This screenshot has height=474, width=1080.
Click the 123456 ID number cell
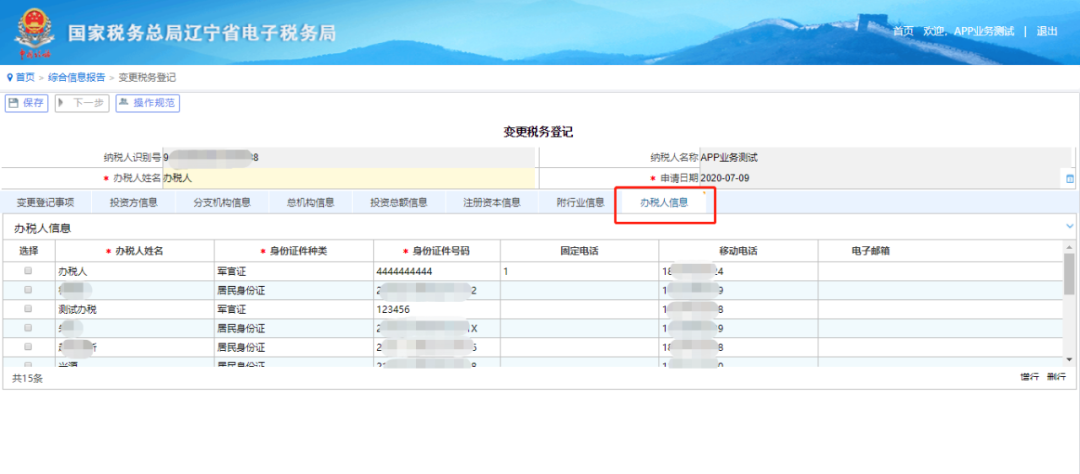point(437,309)
